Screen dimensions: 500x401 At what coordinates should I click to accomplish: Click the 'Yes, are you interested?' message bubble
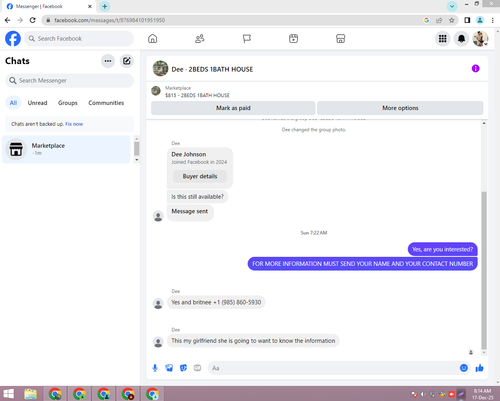click(x=442, y=249)
